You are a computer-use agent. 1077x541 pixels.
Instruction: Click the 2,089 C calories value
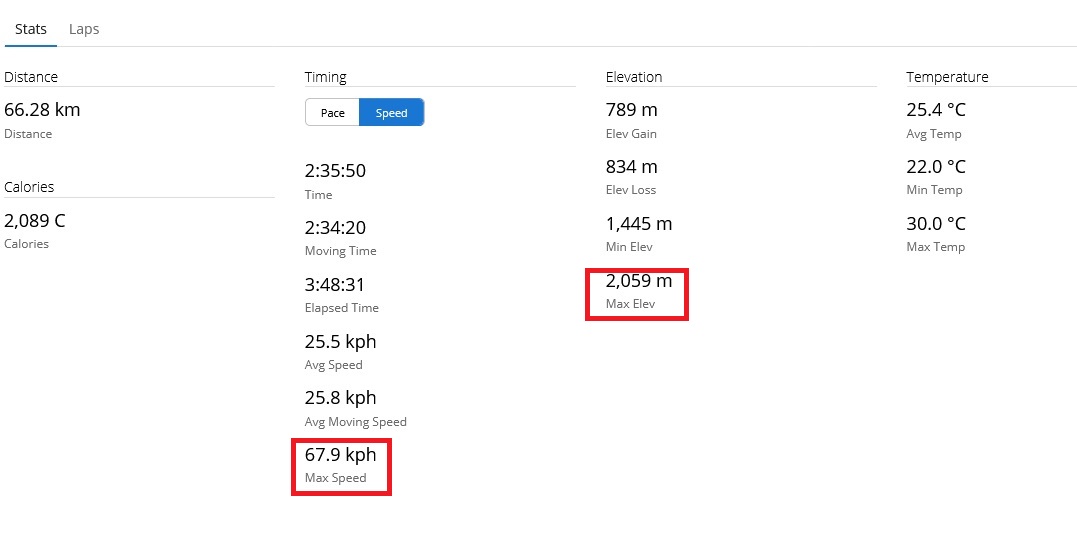35,221
